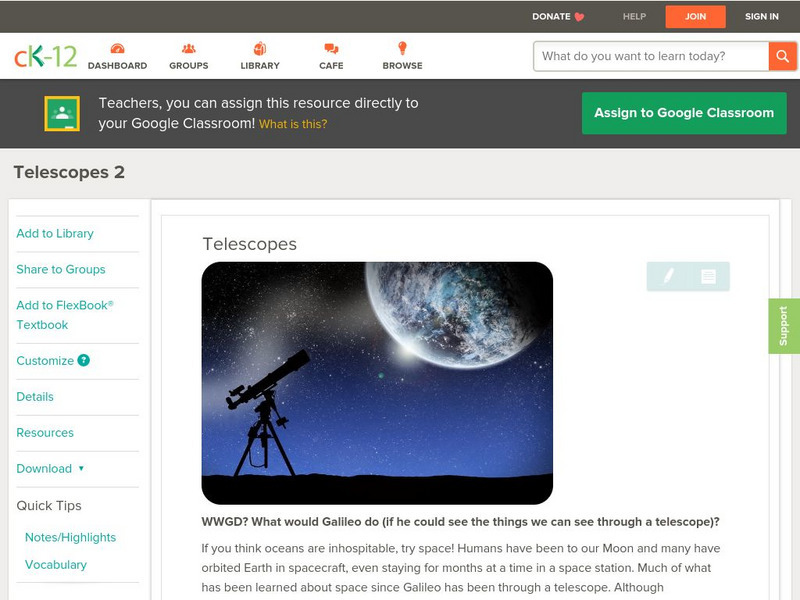Click the Cafe chat bubbles icon
Screen dimensions: 800x600
click(331, 49)
